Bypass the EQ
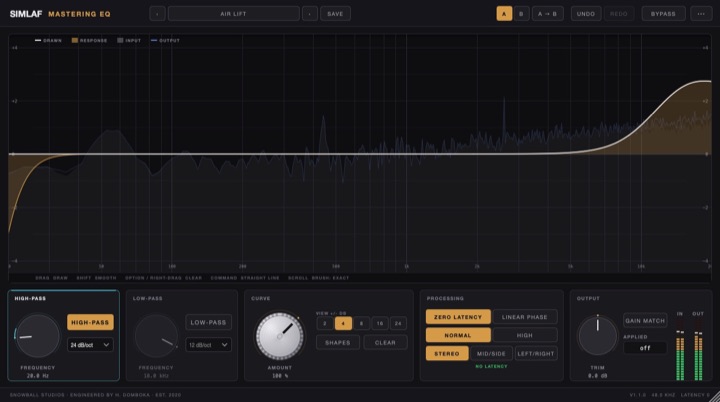The width and height of the screenshot is (720, 402). (x=663, y=14)
